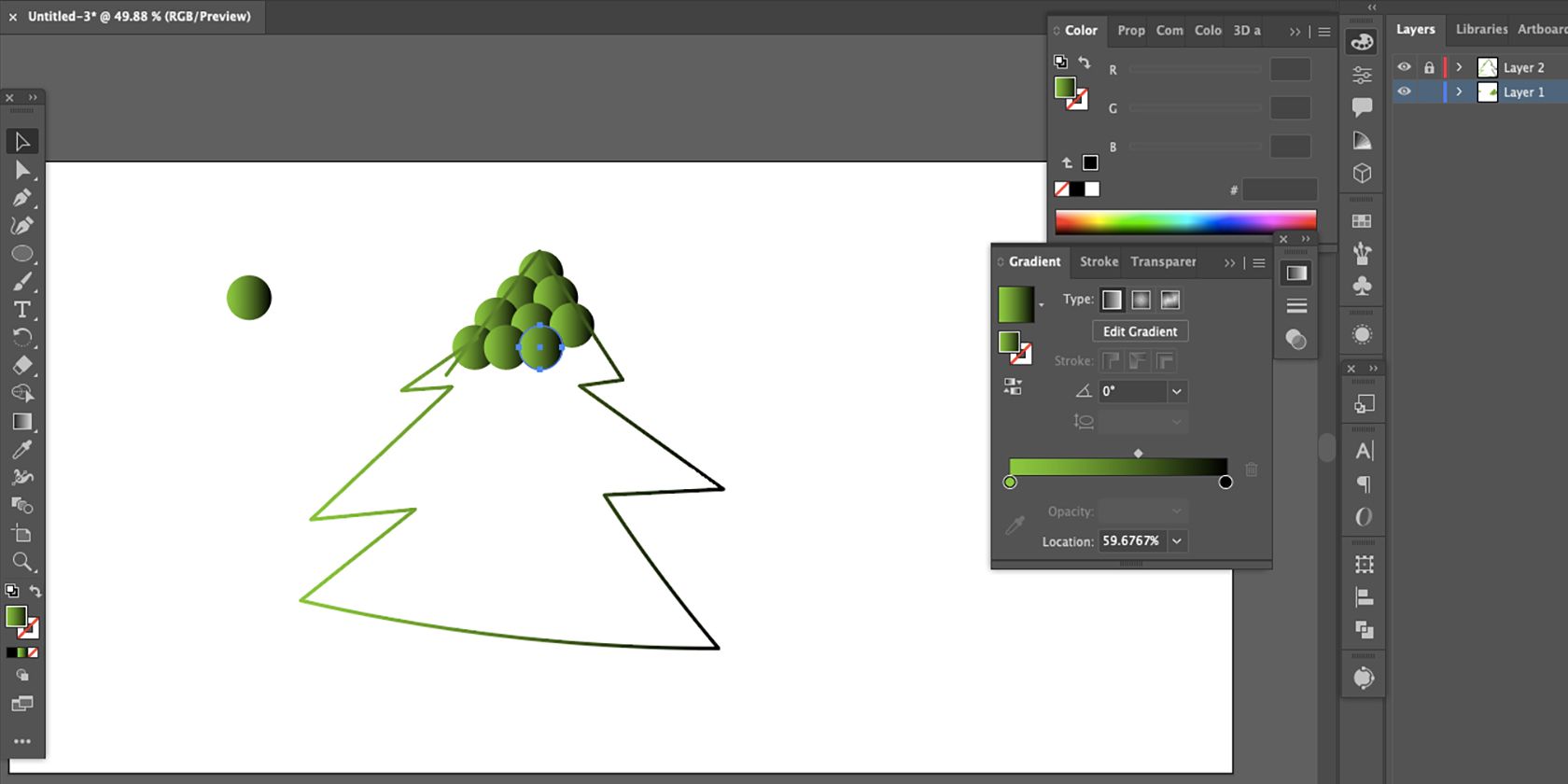
Task: Open gradient preset swatch dropdown arrow
Action: point(1041,305)
